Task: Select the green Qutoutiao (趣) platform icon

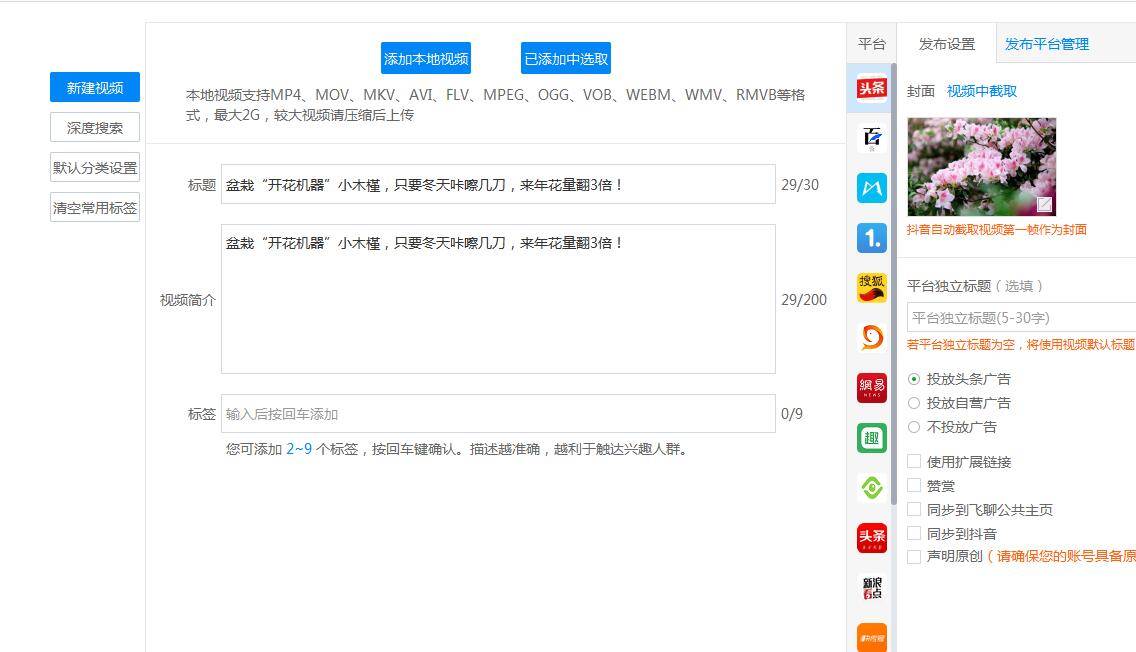Action: pyautogui.click(x=871, y=438)
